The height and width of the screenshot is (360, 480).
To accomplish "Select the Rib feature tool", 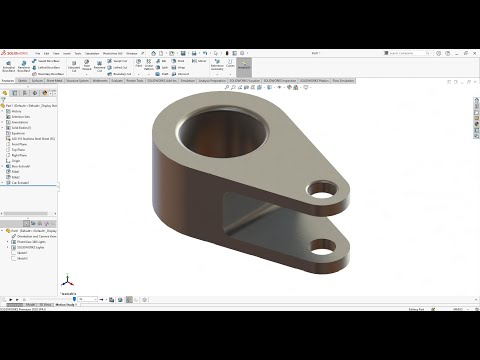I will 161,61.
